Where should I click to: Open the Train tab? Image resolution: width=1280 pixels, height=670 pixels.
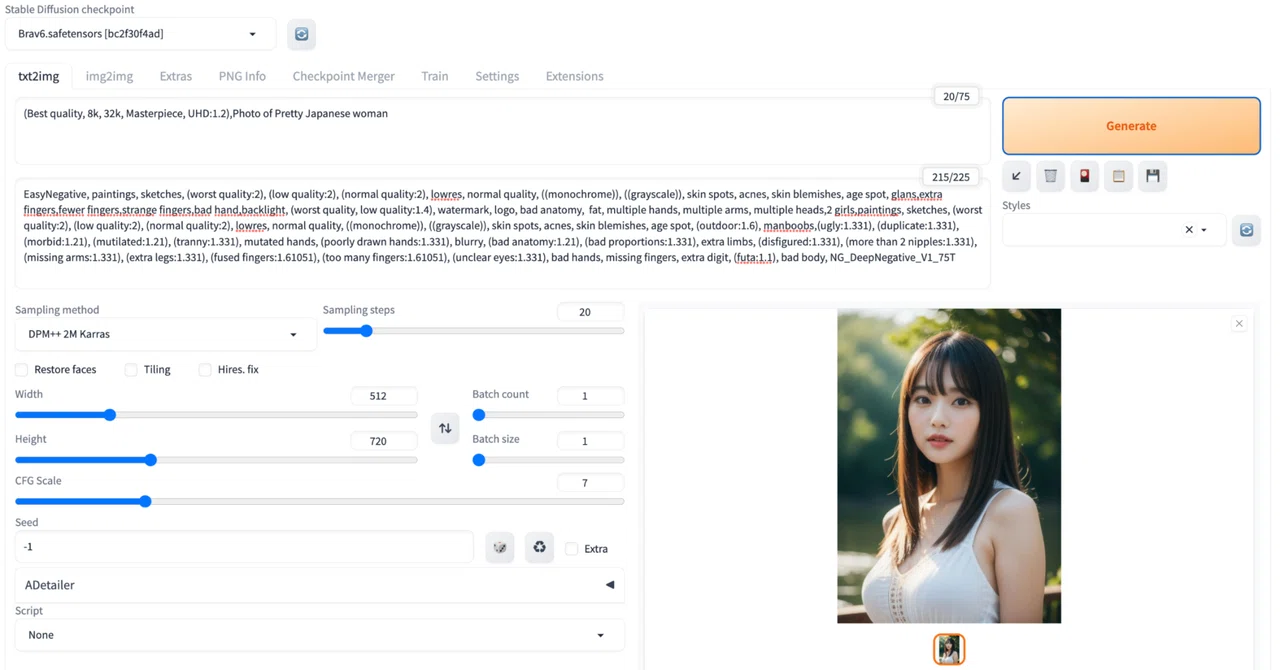click(434, 76)
